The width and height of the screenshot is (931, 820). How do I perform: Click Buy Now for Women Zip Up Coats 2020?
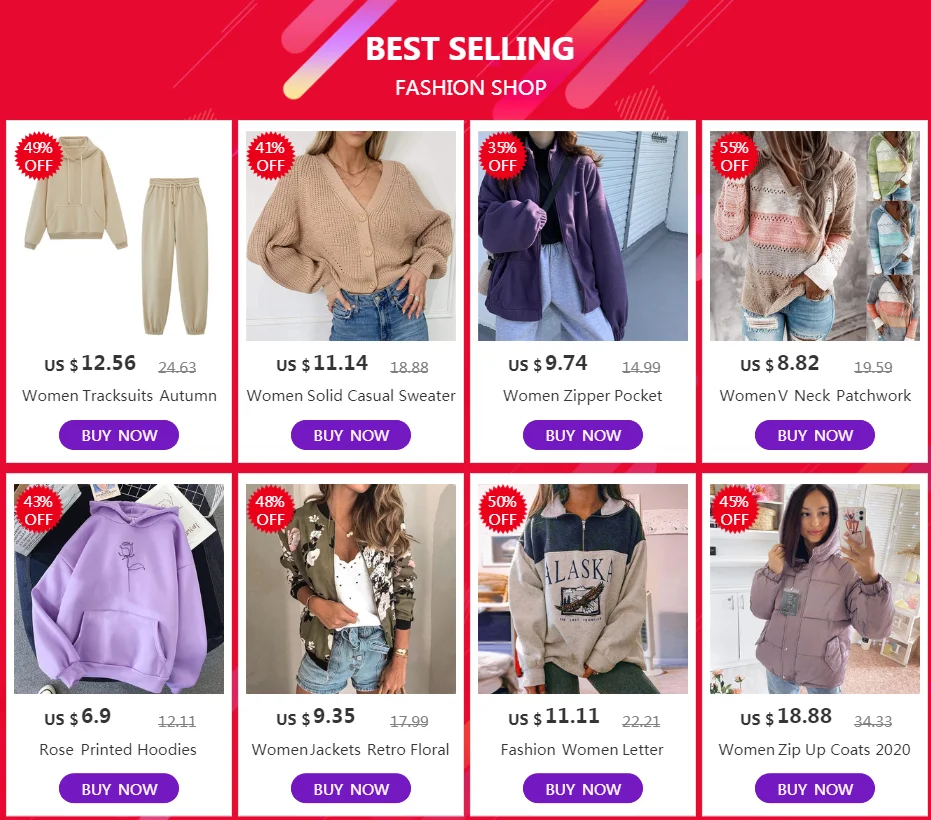(x=815, y=789)
